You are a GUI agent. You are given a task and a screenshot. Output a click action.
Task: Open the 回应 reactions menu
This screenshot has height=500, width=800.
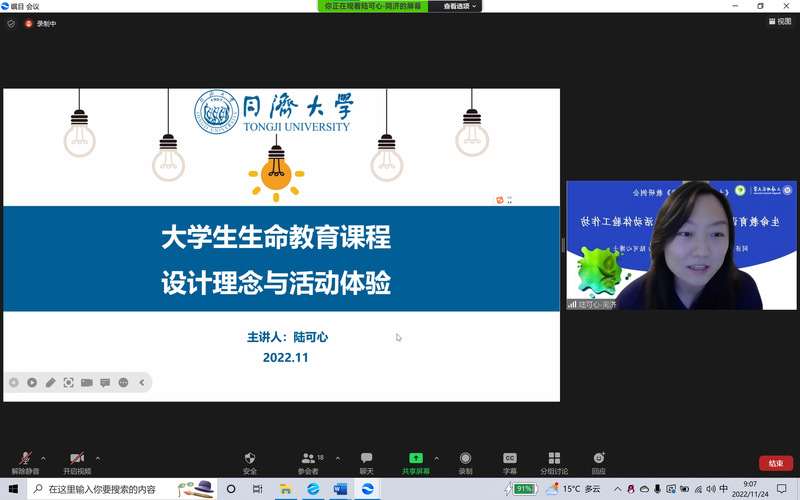point(599,463)
